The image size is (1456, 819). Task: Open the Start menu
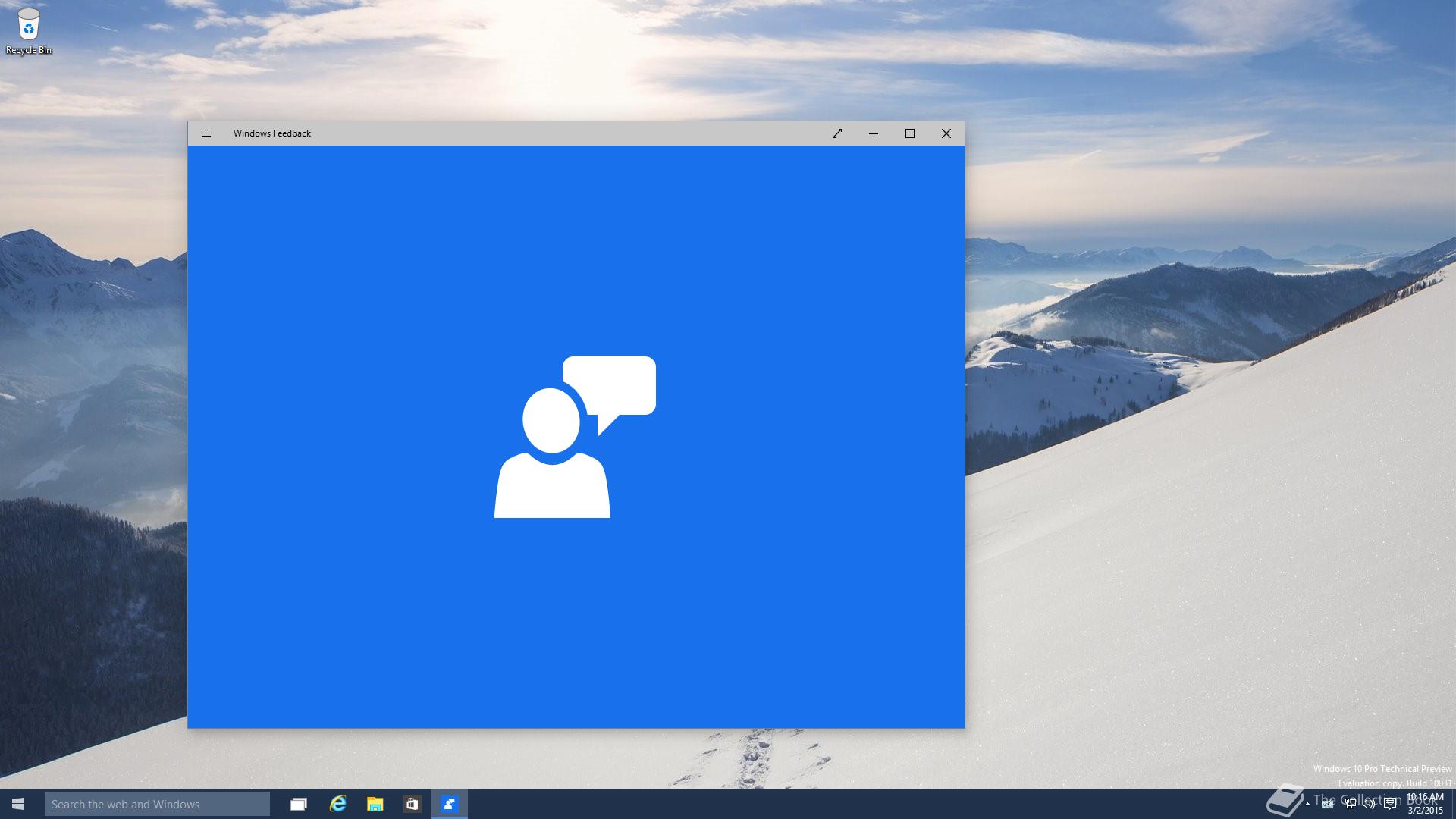(x=18, y=804)
